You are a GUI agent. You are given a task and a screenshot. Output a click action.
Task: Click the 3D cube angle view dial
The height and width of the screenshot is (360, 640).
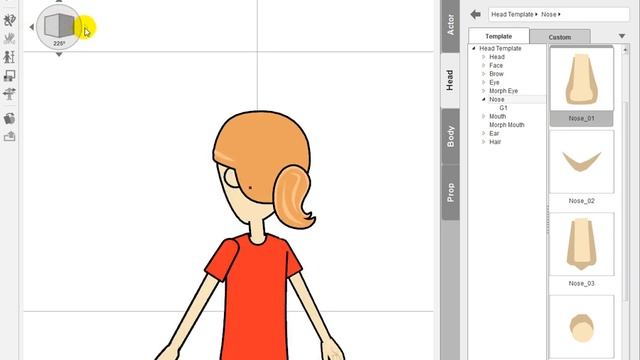pyautogui.click(x=59, y=26)
